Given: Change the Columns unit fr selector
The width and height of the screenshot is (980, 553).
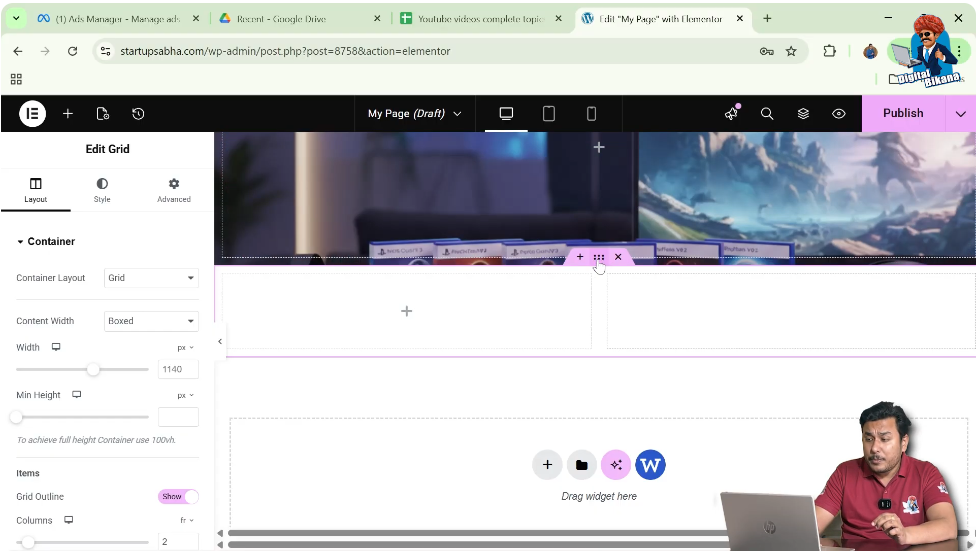Looking at the screenshot, I should click(x=187, y=521).
